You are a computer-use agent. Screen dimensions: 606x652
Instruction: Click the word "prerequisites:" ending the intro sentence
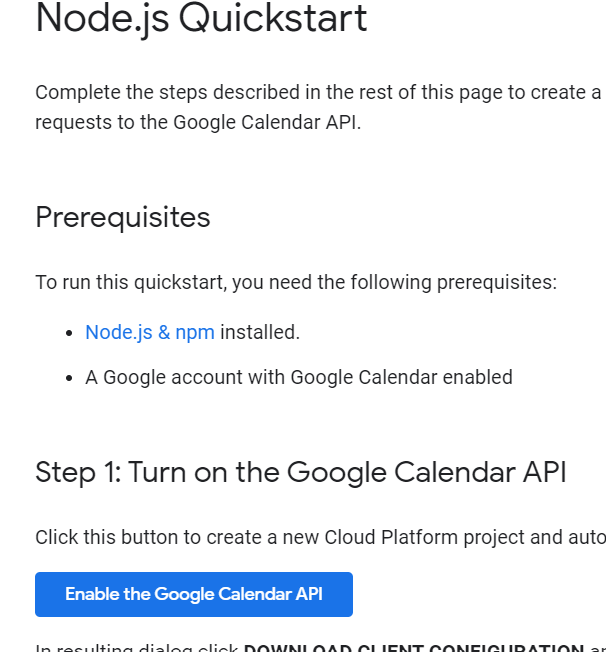click(x=497, y=283)
